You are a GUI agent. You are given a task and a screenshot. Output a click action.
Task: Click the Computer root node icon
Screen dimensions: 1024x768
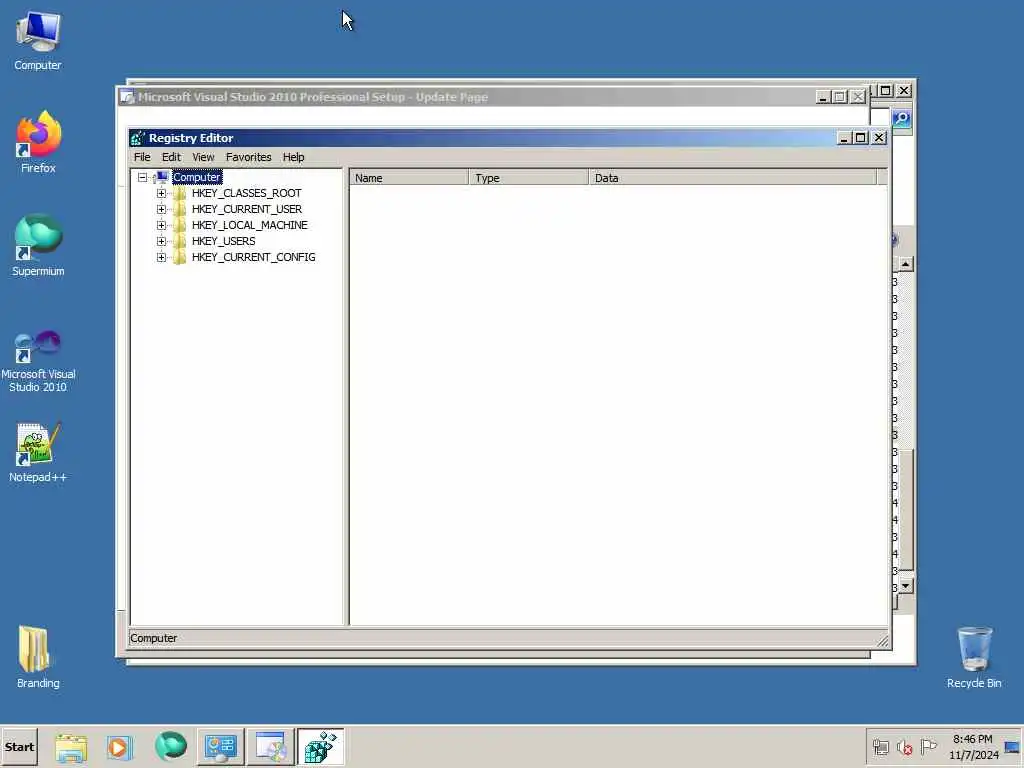point(161,177)
